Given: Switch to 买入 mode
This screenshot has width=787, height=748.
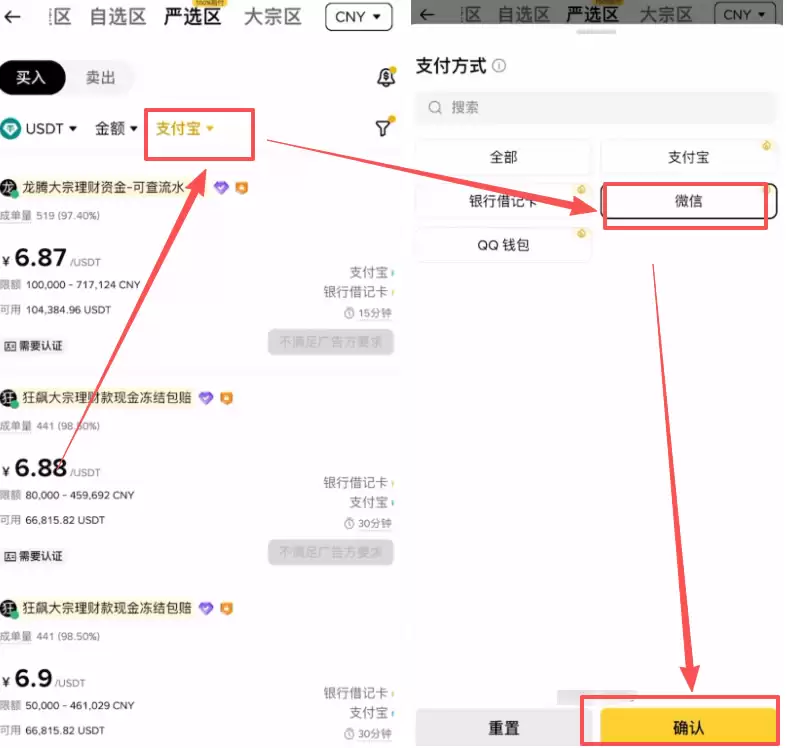Looking at the screenshot, I should pyautogui.click(x=32, y=77).
